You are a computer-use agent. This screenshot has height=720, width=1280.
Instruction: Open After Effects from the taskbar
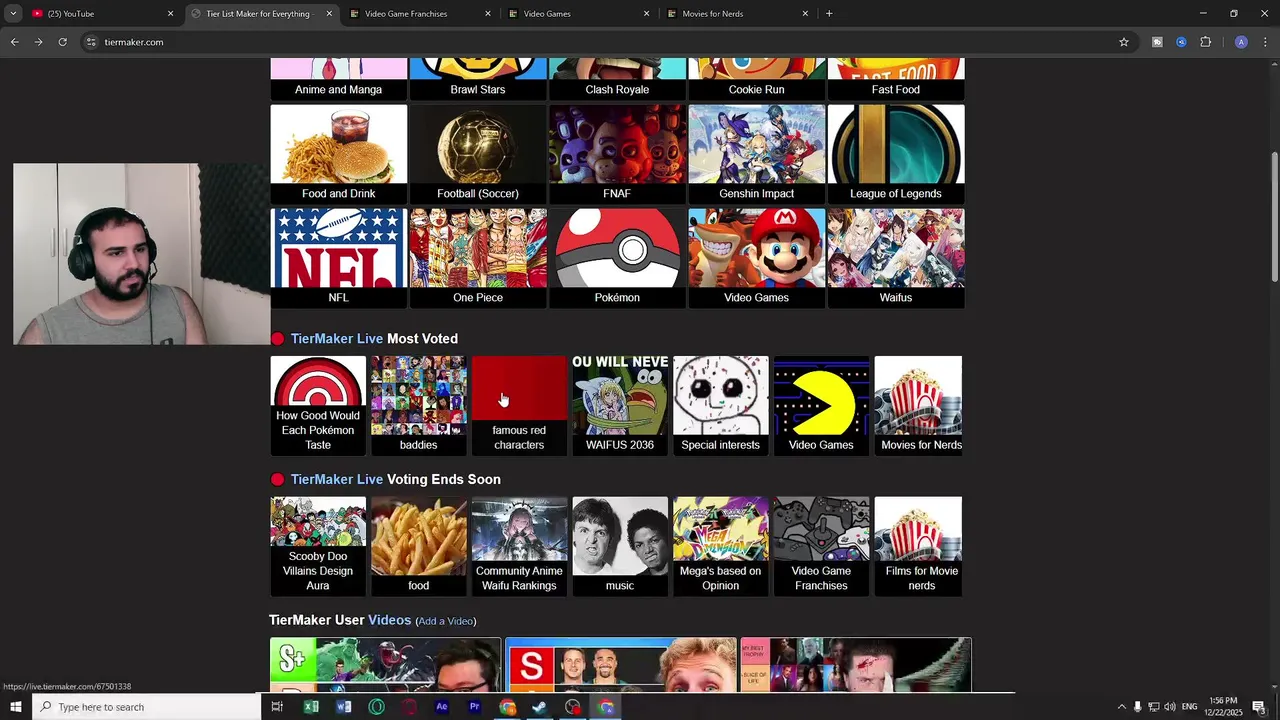442,707
